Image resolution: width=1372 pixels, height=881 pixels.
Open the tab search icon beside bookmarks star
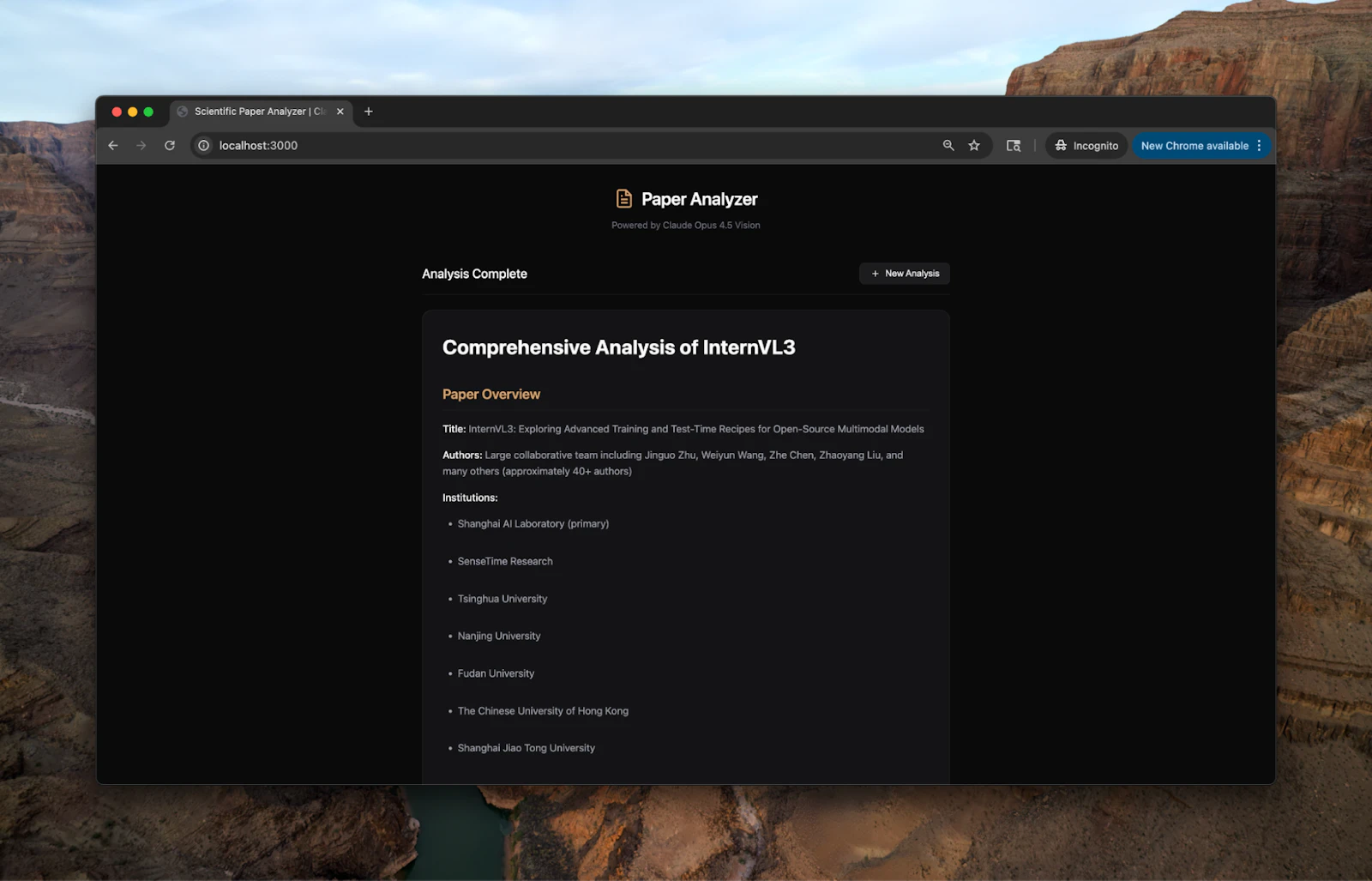[1014, 146]
